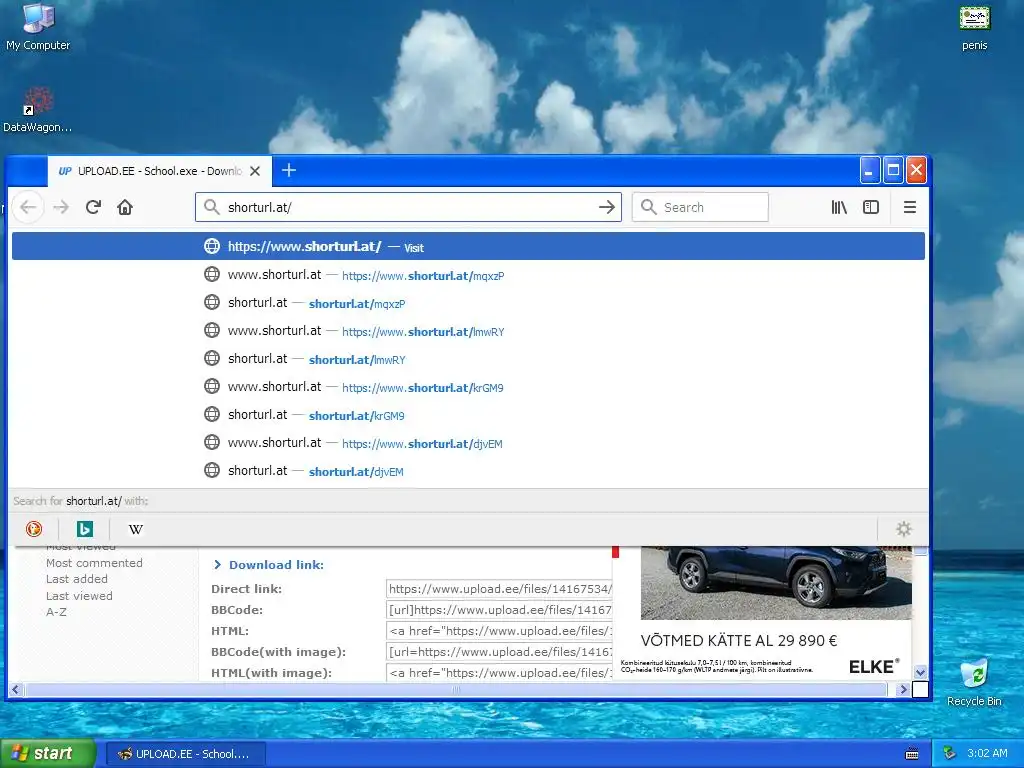Select the Recycle Bin desktop icon
The image size is (1024, 768).
tap(974, 683)
